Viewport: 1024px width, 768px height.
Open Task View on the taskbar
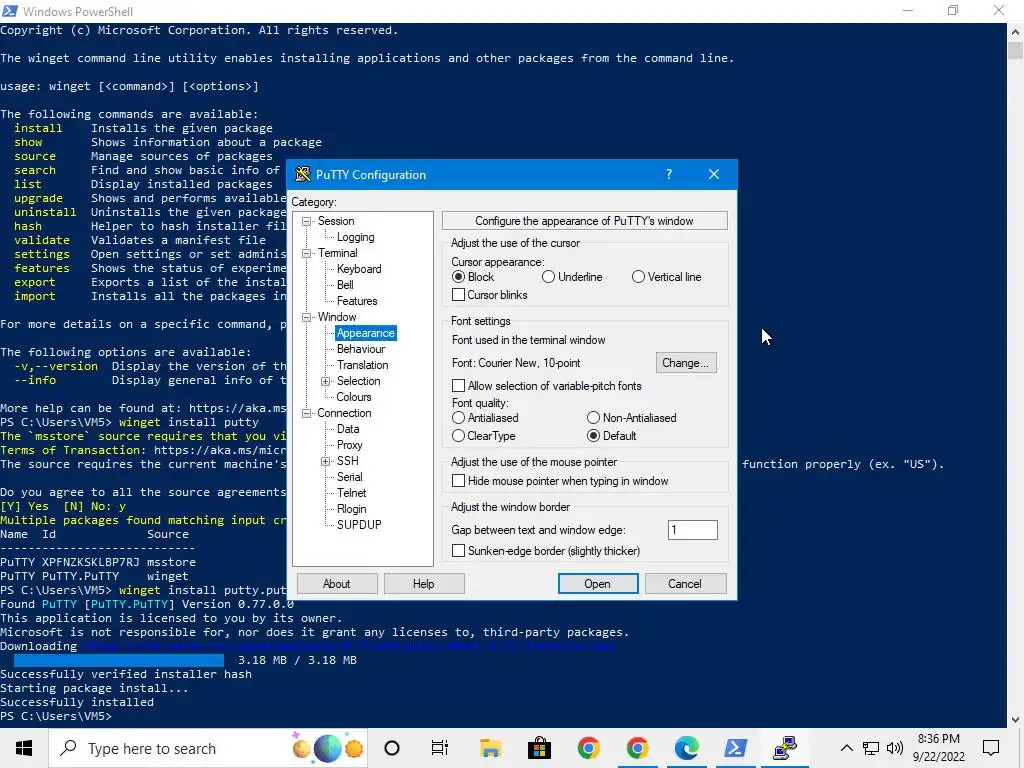point(440,748)
